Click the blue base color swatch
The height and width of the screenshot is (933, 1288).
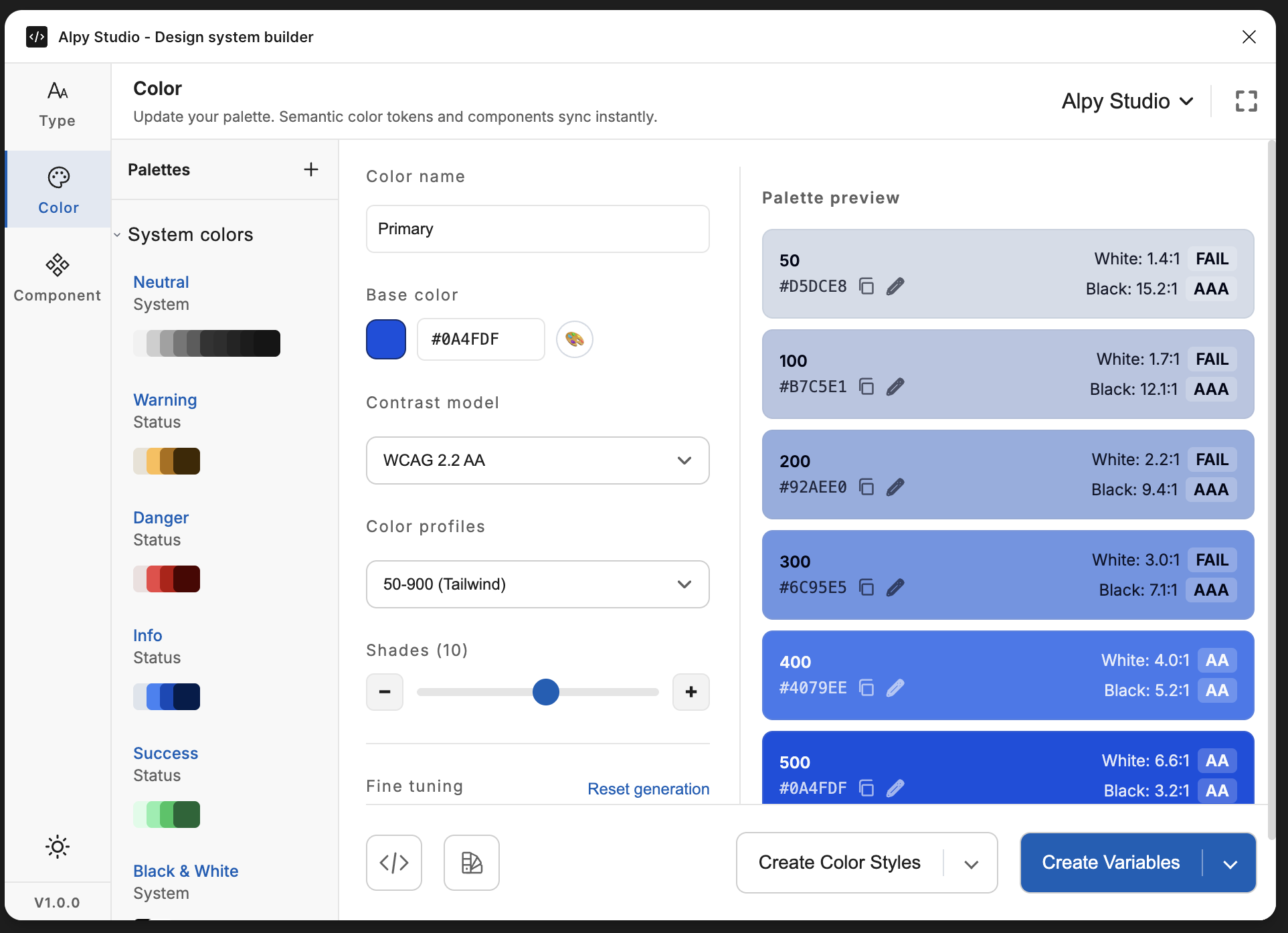385,339
